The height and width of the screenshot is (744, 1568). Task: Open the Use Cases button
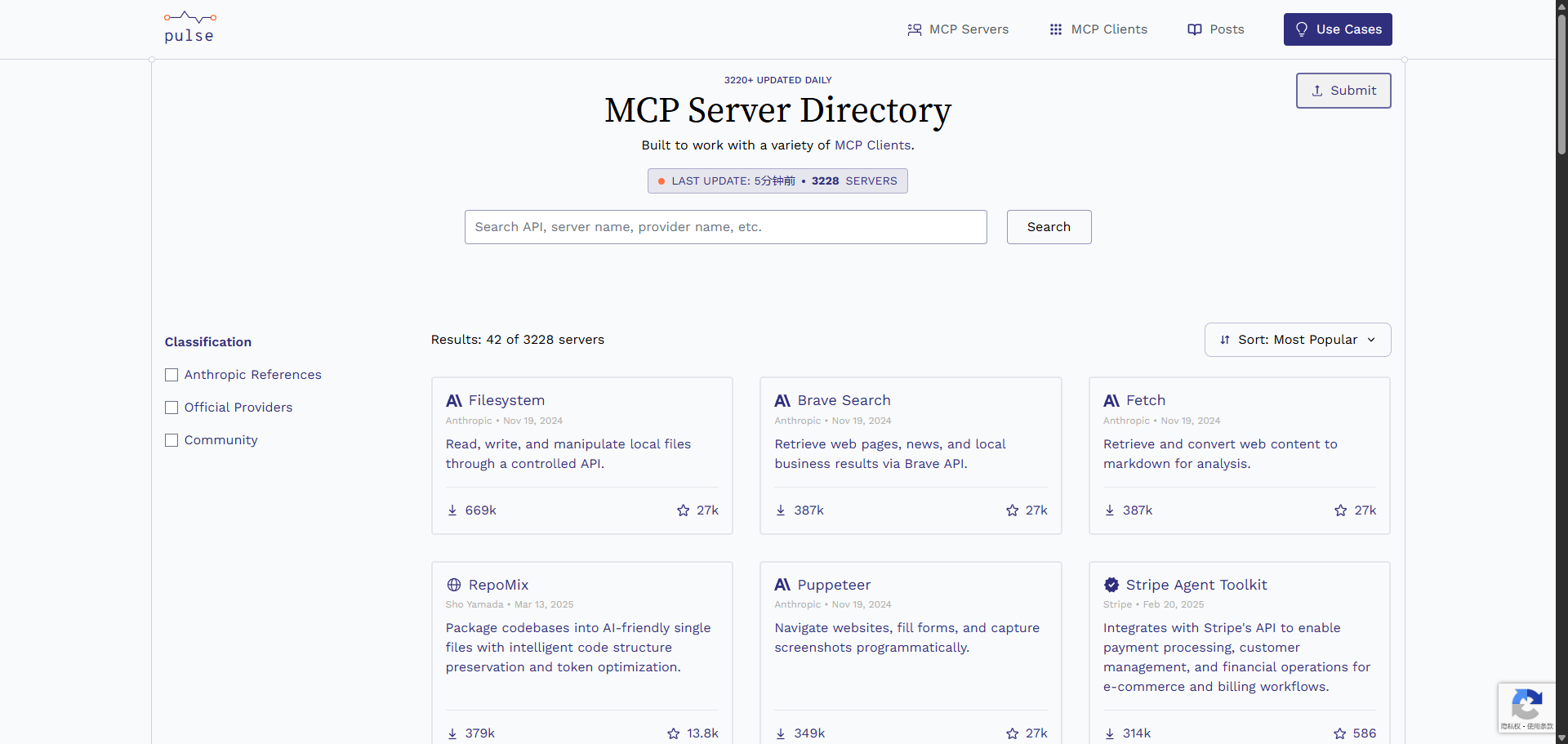(x=1337, y=29)
